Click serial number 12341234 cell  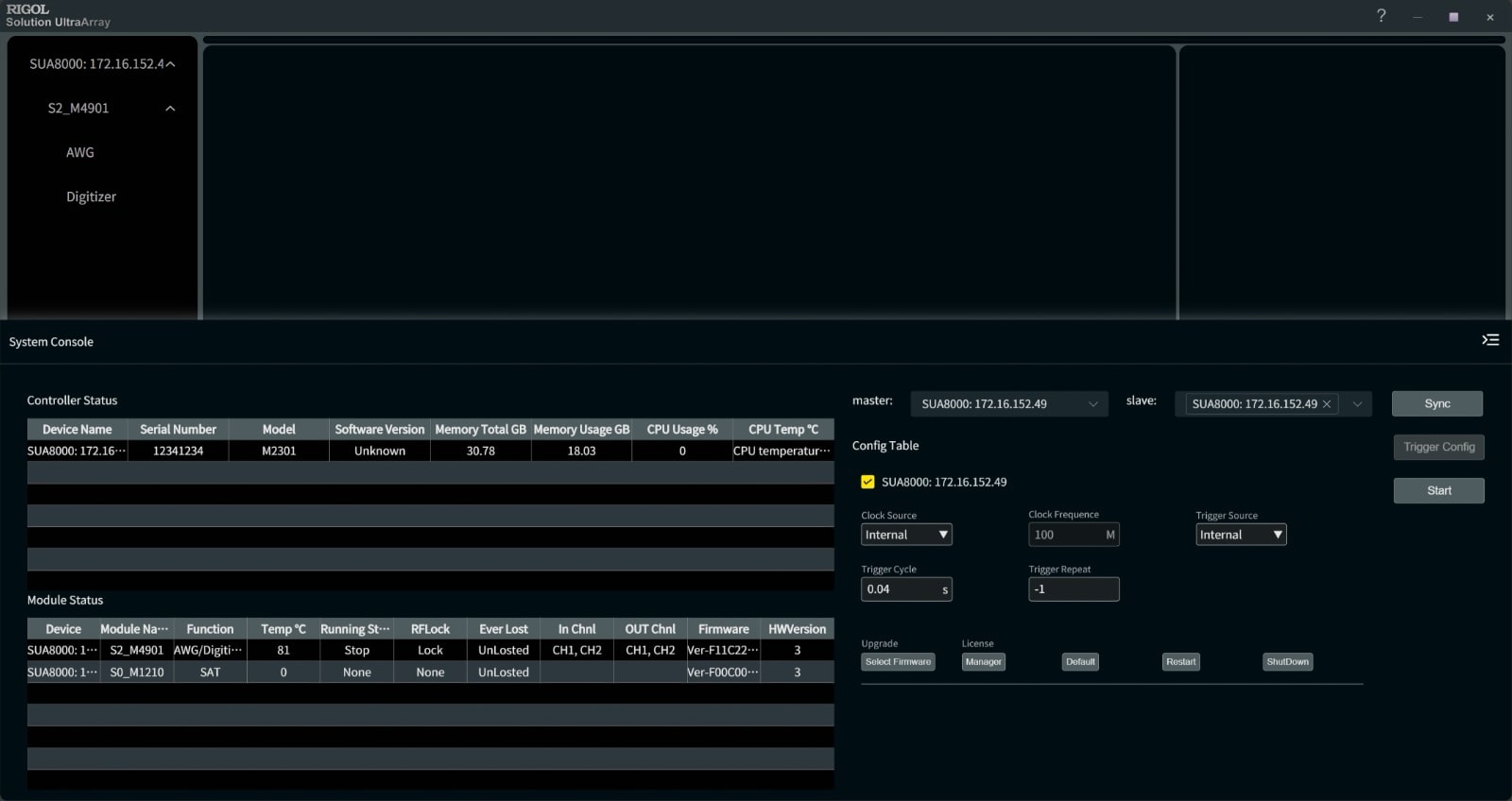178,452
